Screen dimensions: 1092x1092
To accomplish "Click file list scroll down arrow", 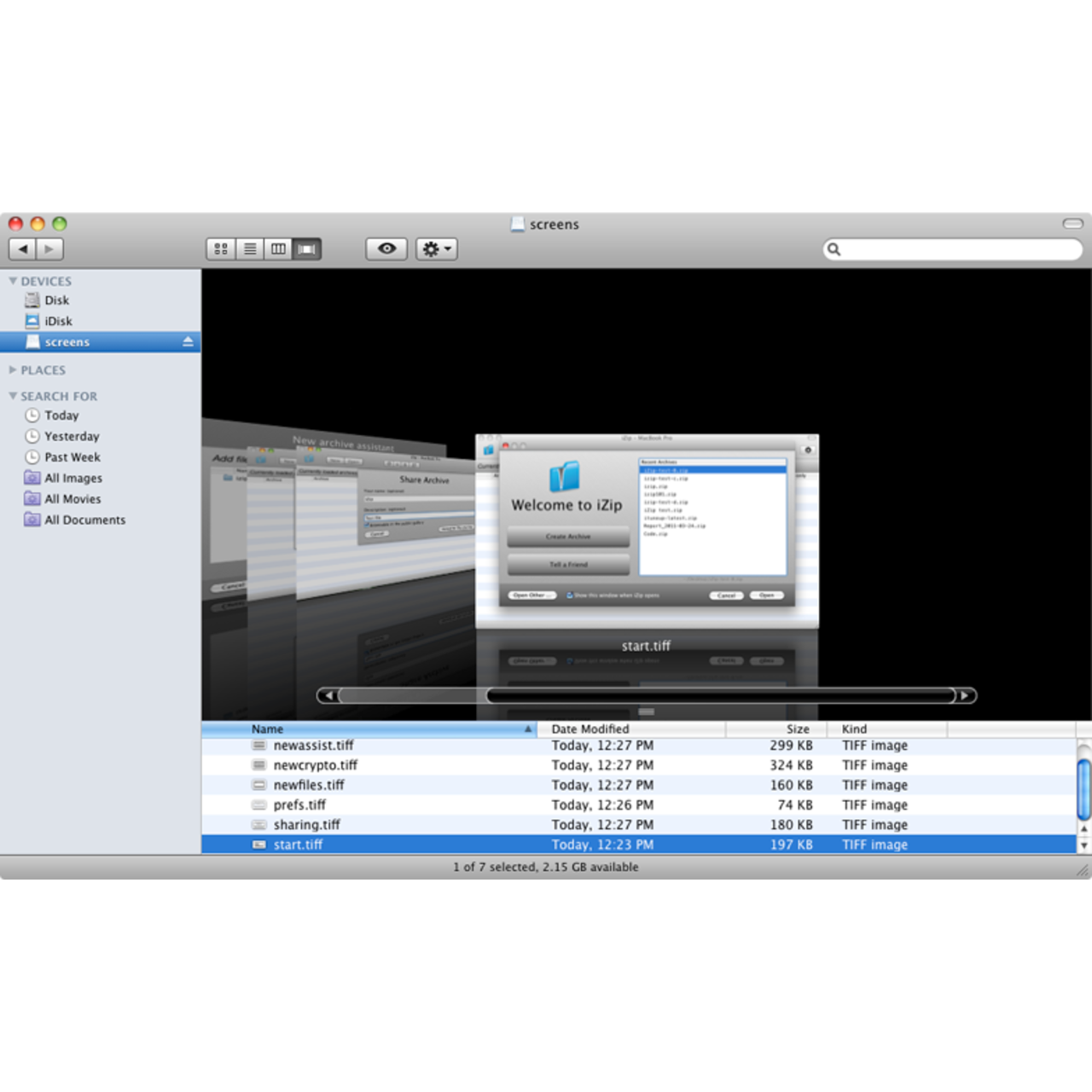I will [1083, 845].
